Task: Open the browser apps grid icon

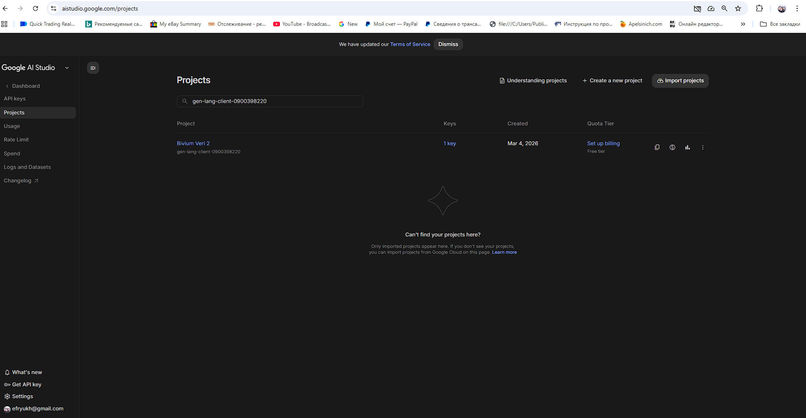Action: [5, 24]
